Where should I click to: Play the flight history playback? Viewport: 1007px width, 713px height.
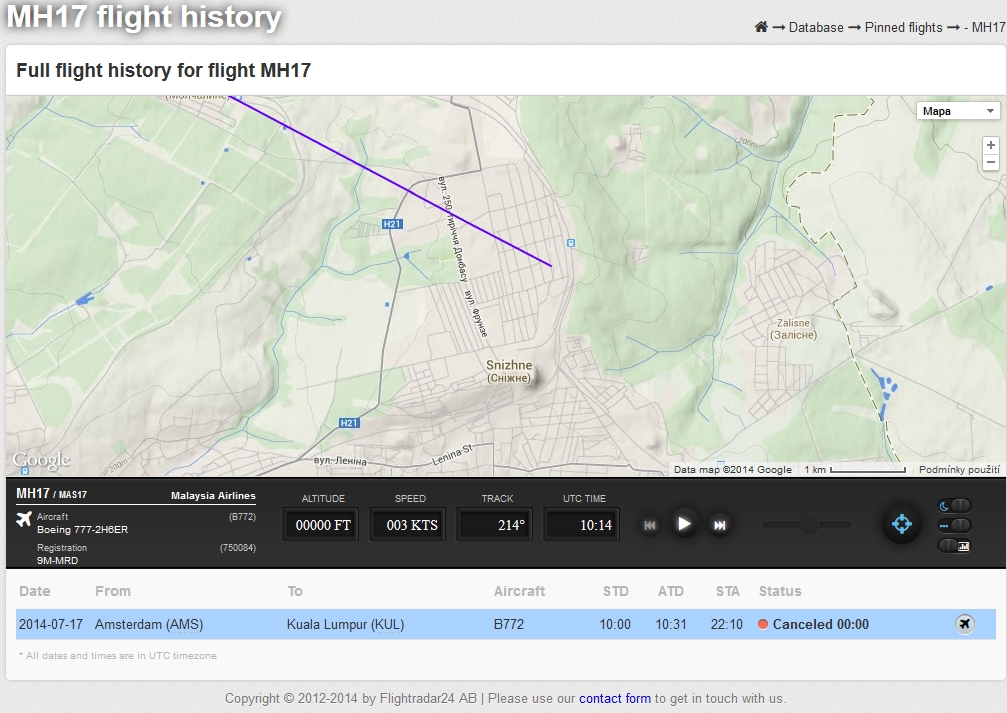684,524
